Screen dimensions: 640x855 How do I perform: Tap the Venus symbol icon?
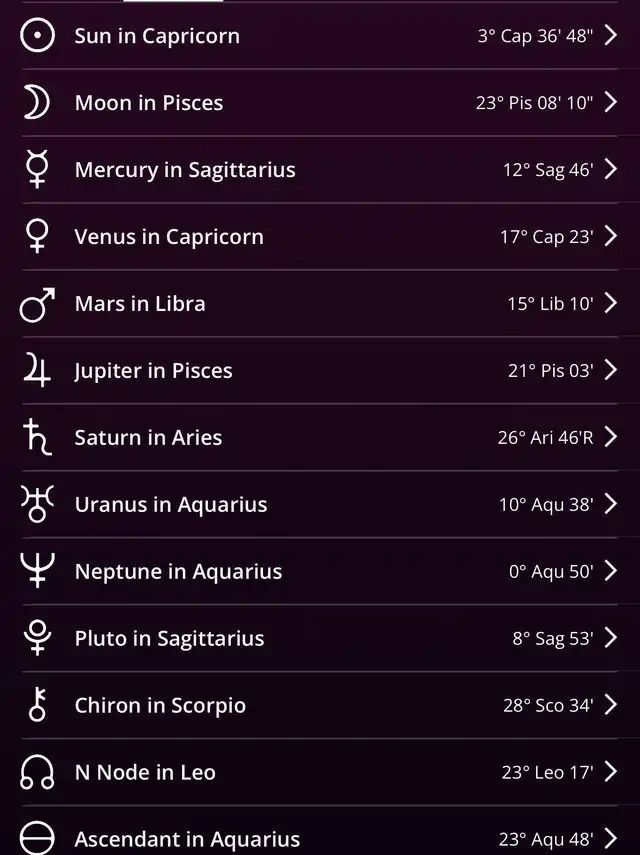click(37, 236)
